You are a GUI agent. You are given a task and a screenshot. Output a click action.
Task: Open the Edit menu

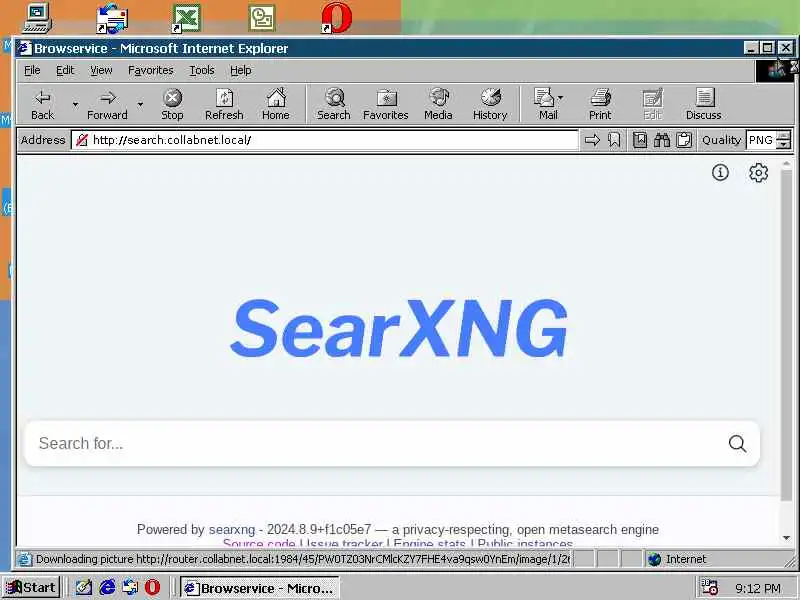tap(65, 70)
